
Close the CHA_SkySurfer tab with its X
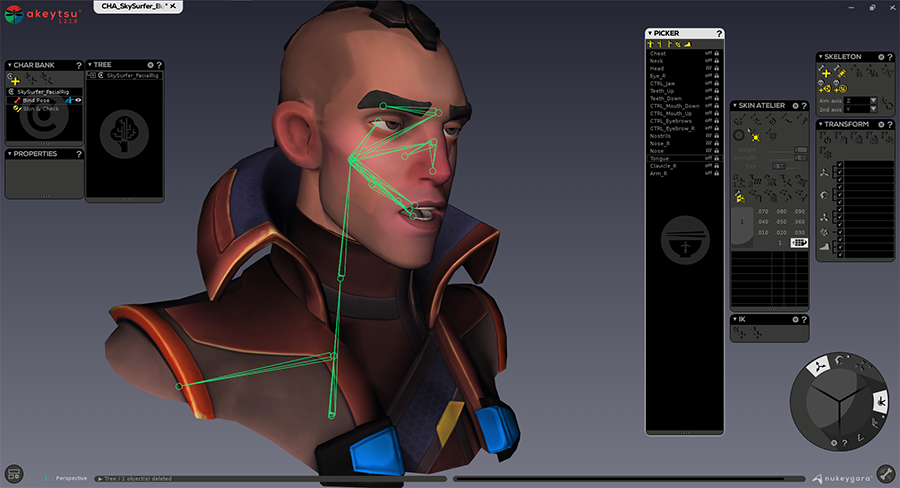[173, 6]
